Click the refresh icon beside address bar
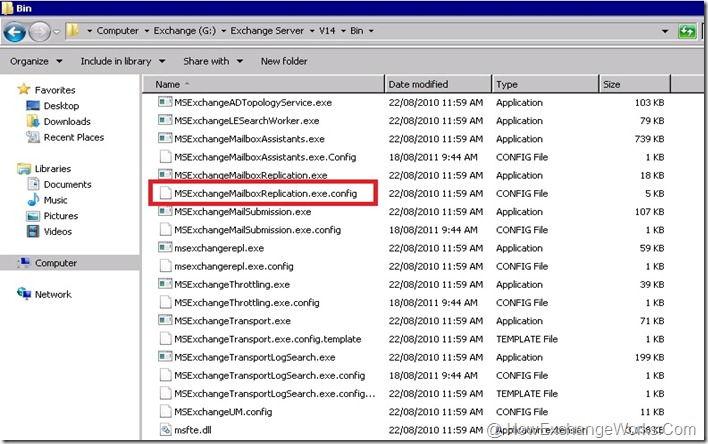708x444 pixels. [x=686, y=32]
